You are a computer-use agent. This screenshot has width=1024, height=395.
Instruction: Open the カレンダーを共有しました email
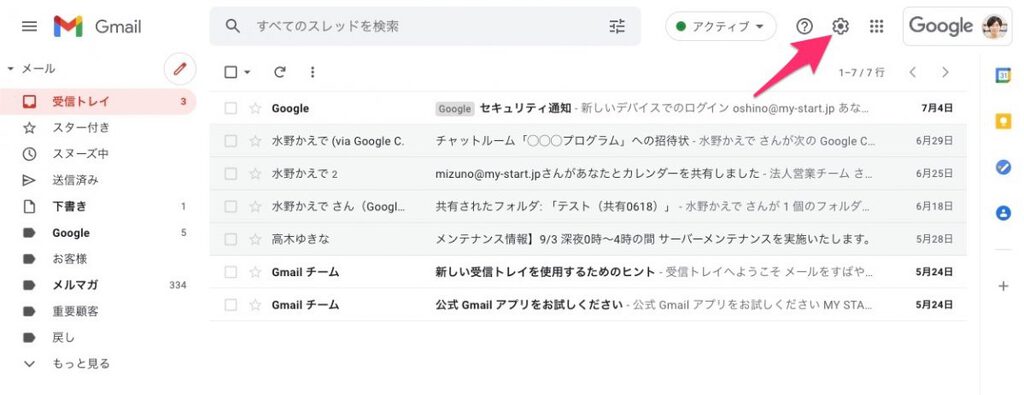(588, 174)
